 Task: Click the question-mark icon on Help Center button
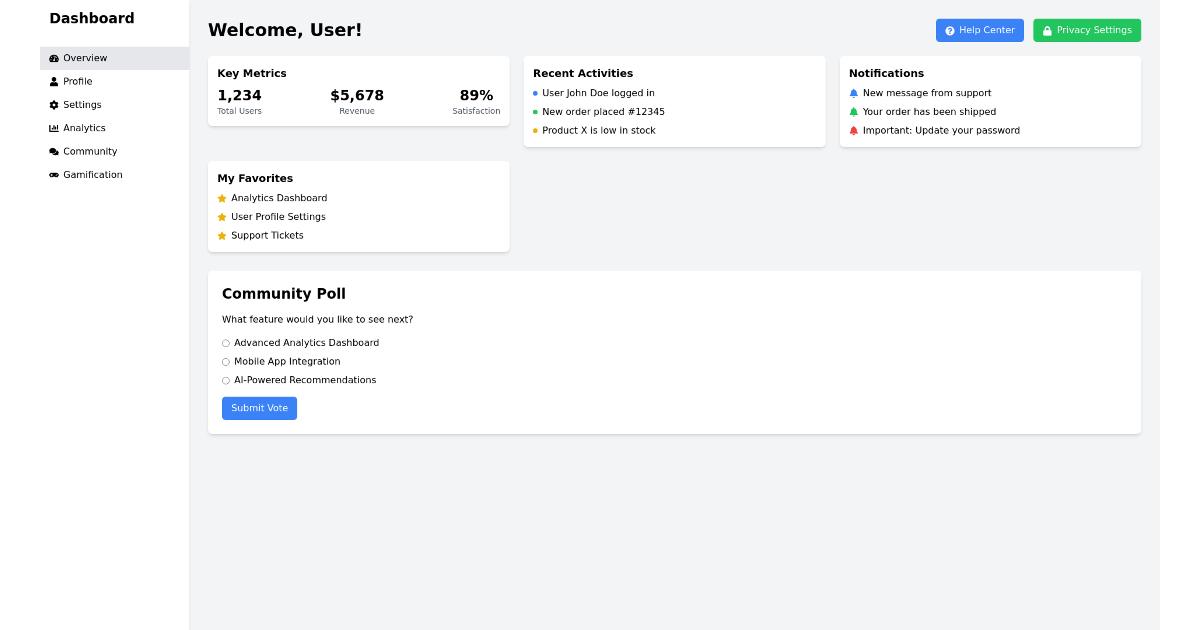(x=949, y=30)
